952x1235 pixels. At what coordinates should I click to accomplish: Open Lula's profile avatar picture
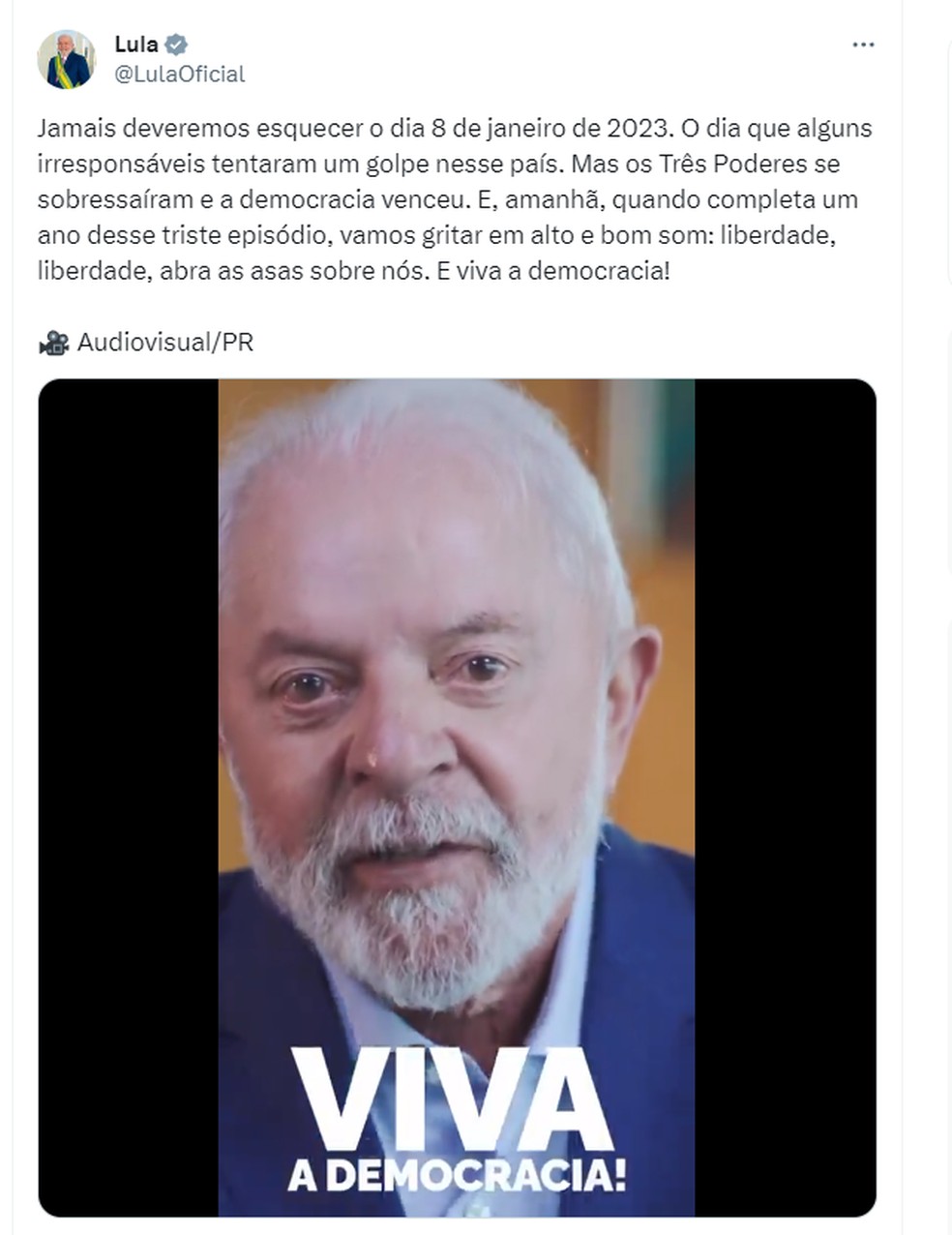coord(67,59)
